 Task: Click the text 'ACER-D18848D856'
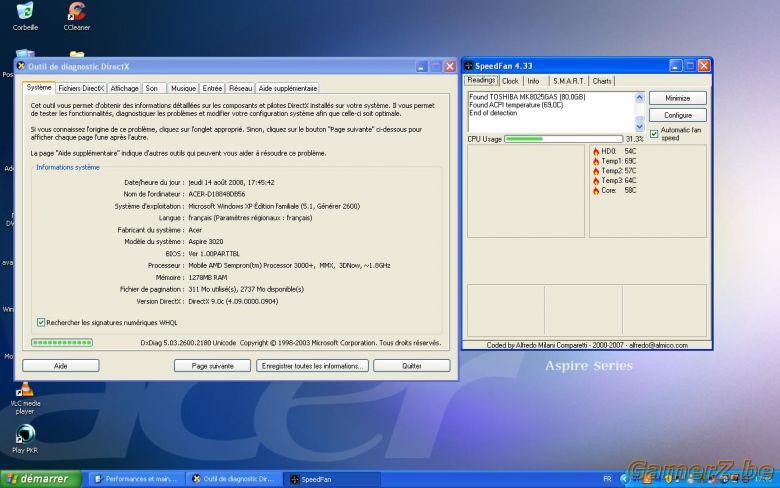[x=216, y=194]
